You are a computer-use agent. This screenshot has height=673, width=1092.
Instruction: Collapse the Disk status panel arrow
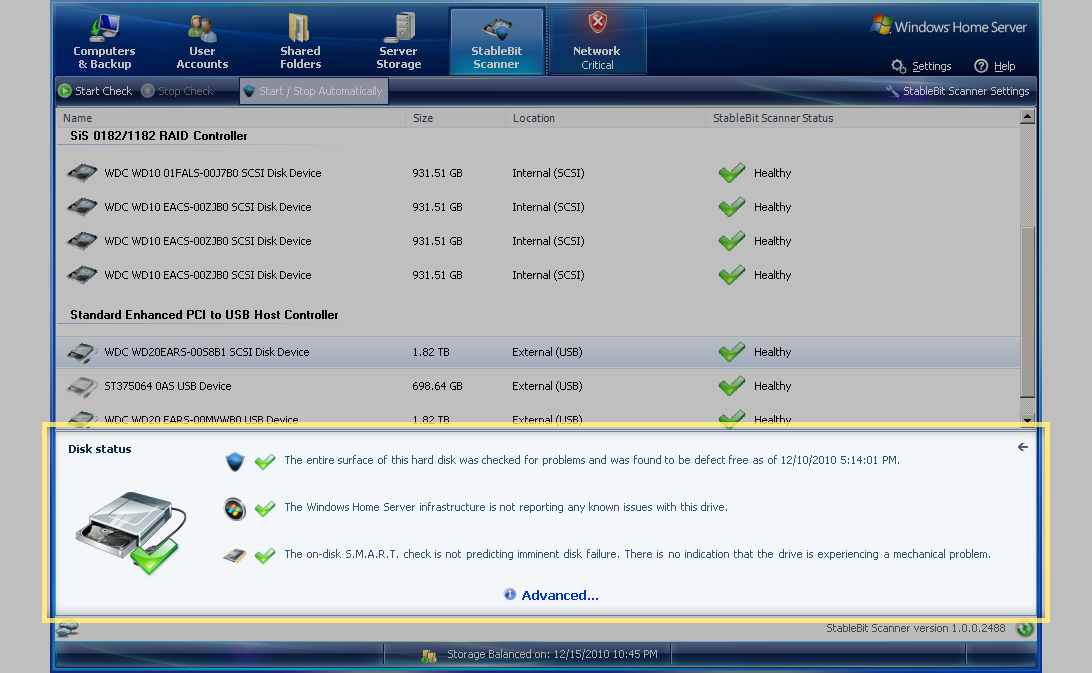pyautogui.click(x=1022, y=447)
